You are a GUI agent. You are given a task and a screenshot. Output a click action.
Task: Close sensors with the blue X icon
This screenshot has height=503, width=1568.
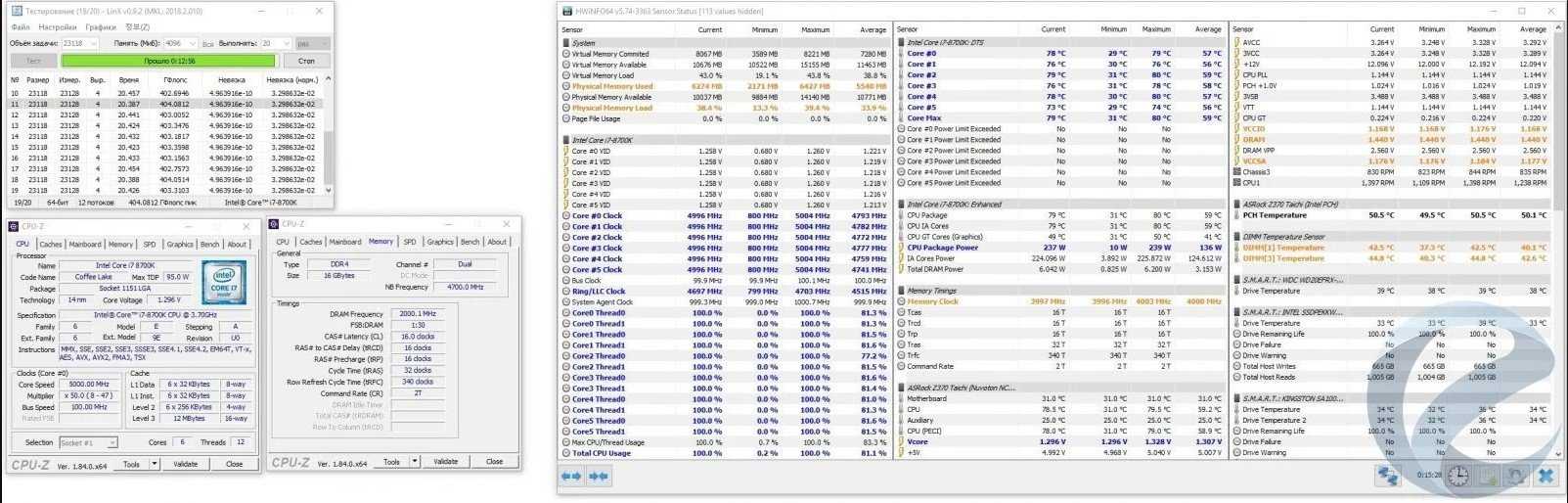point(1546,476)
